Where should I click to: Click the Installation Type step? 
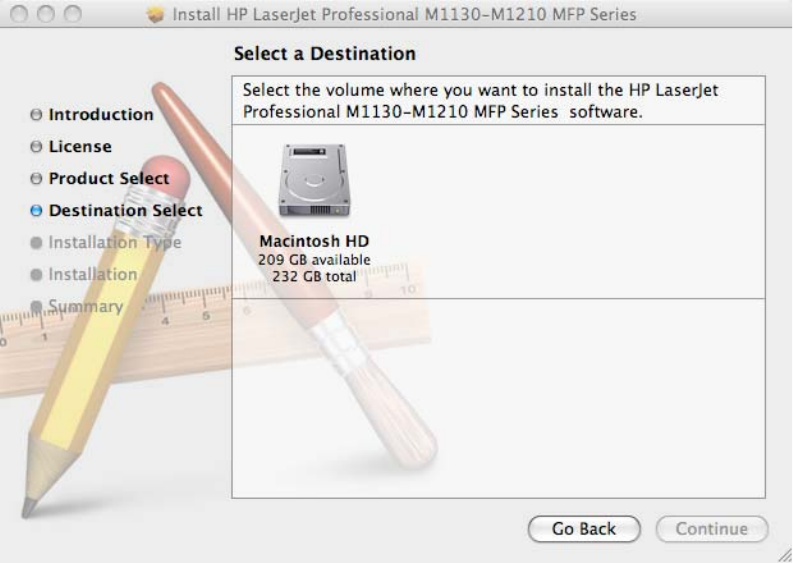[115, 242]
